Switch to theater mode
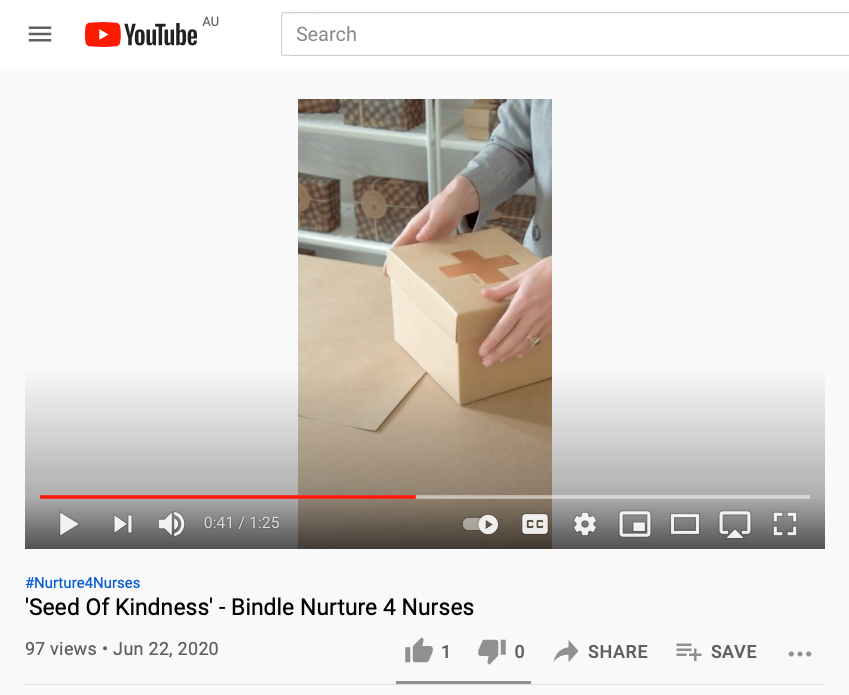Viewport: 849px width, 695px height. (x=684, y=524)
